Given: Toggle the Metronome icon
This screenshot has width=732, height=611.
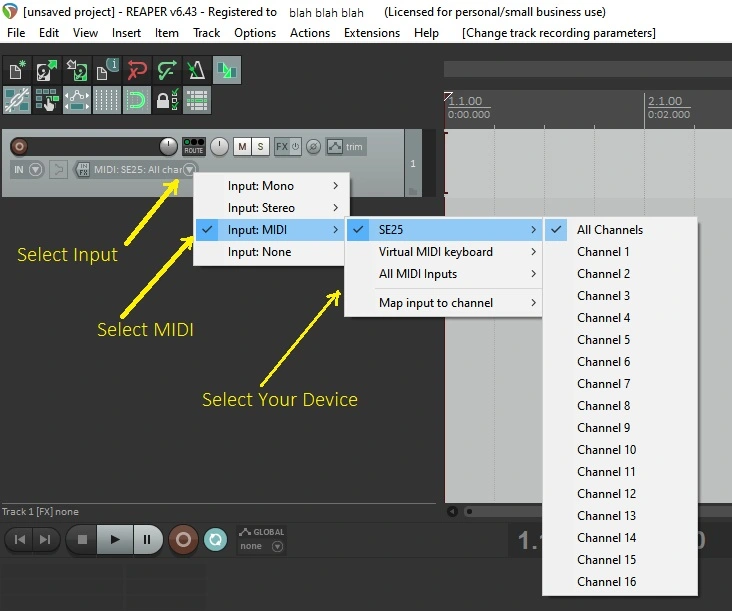Looking at the screenshot, I should (x=197, y=70).
